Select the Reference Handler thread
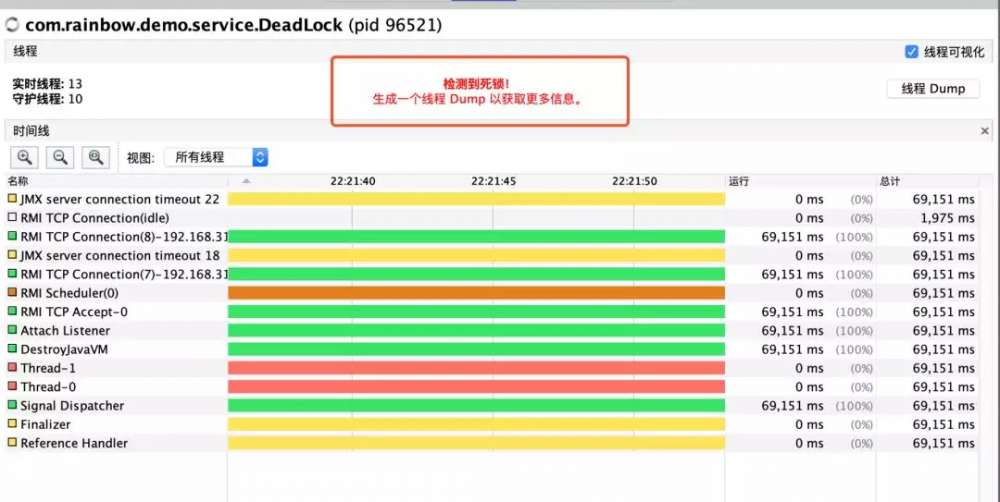This screenshot has width=1000, height=502. 491,443
